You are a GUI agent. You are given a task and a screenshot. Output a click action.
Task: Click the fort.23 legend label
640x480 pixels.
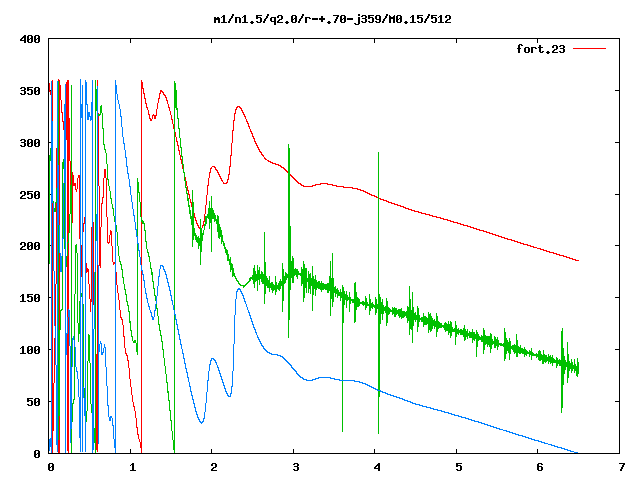click(541, 49)
